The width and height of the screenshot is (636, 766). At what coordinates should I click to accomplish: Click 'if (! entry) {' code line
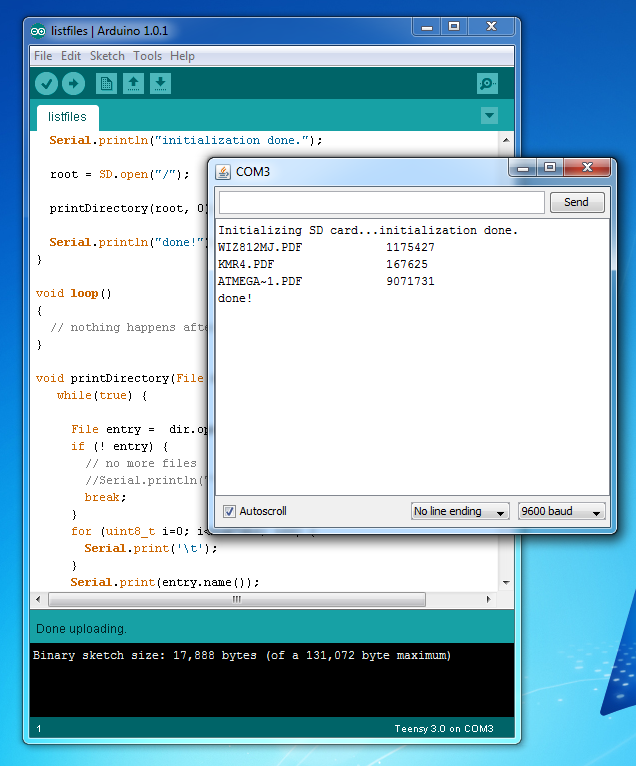[120, 447]
